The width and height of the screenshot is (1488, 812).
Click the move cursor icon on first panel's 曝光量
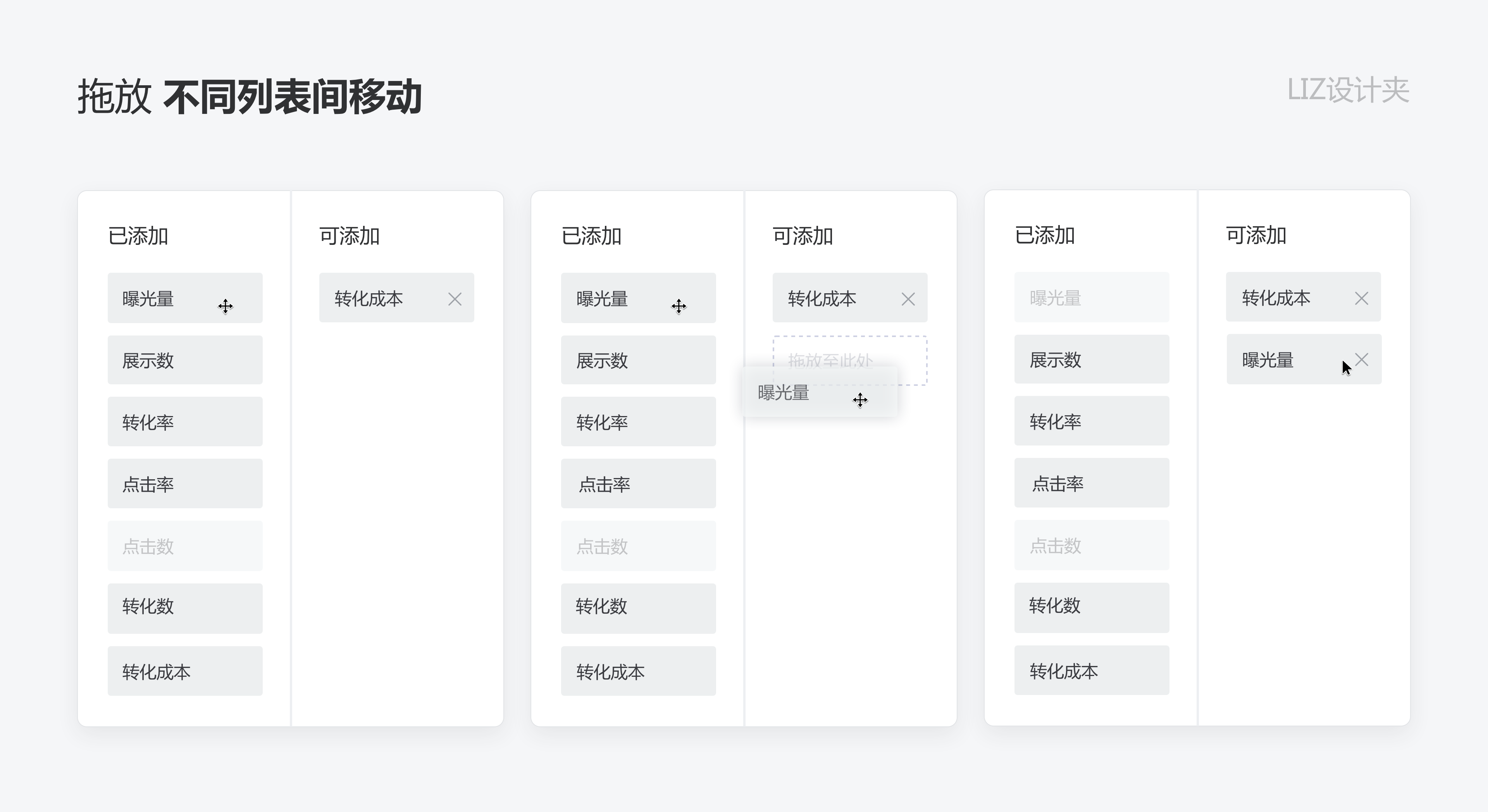(225, 306)
